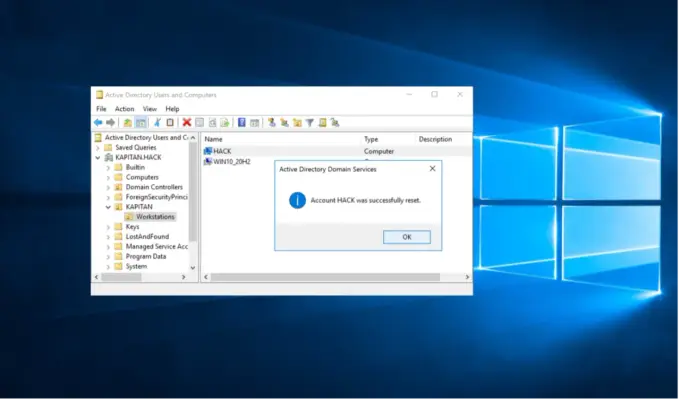Expand the Managed Service Acc chevron
The image size is (680, 400).
click(108, 247)
